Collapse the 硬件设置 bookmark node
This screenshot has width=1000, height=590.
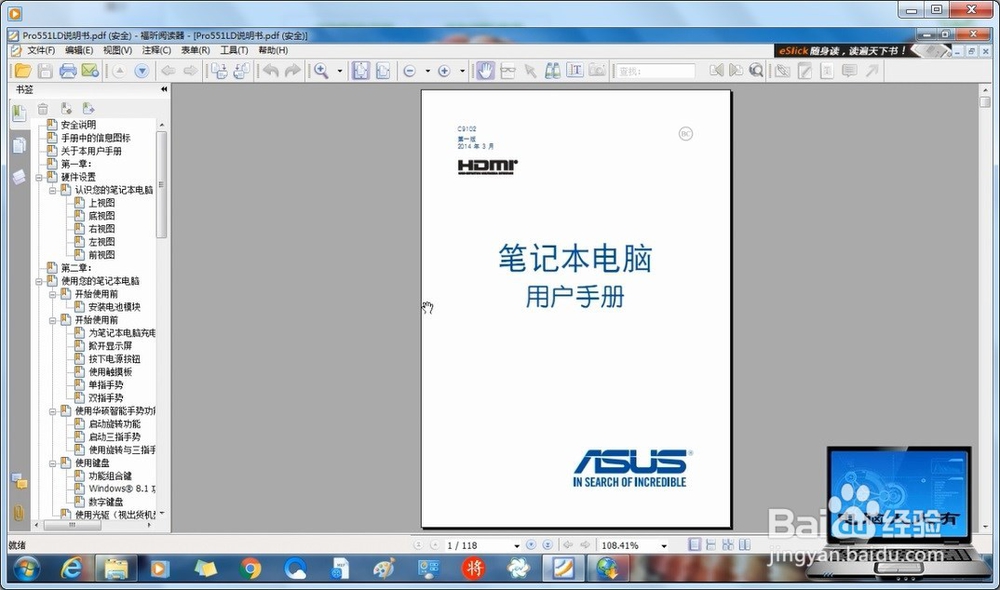(39, 177)
